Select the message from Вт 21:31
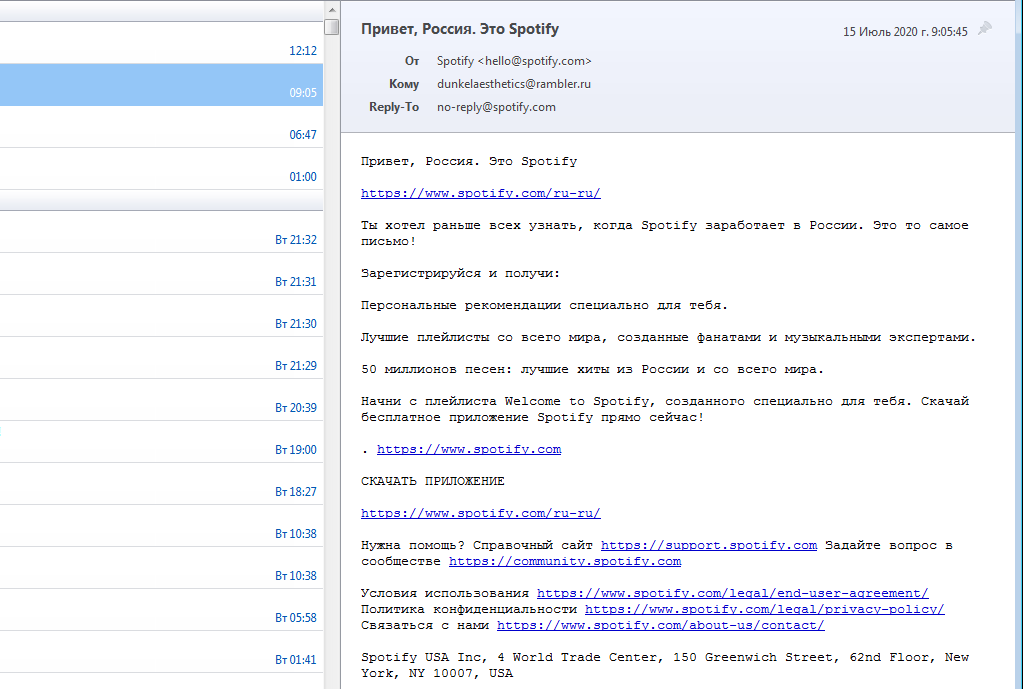 click(161, 274)
